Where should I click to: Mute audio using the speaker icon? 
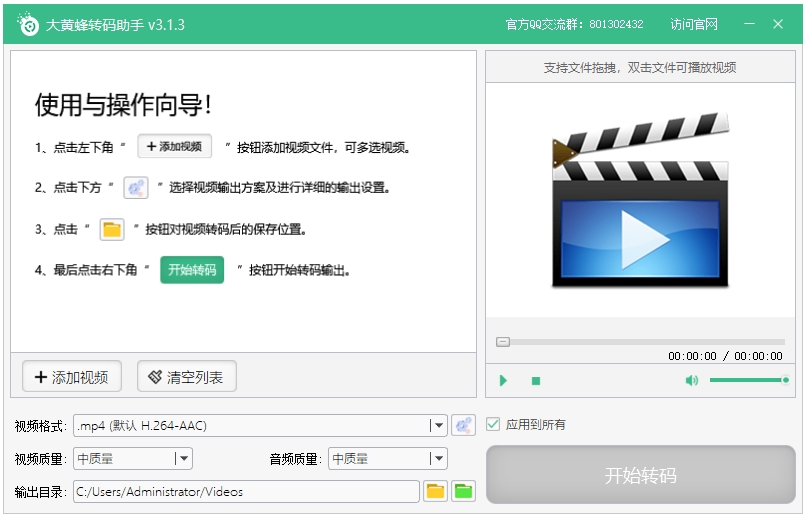[x=691, y=380]
